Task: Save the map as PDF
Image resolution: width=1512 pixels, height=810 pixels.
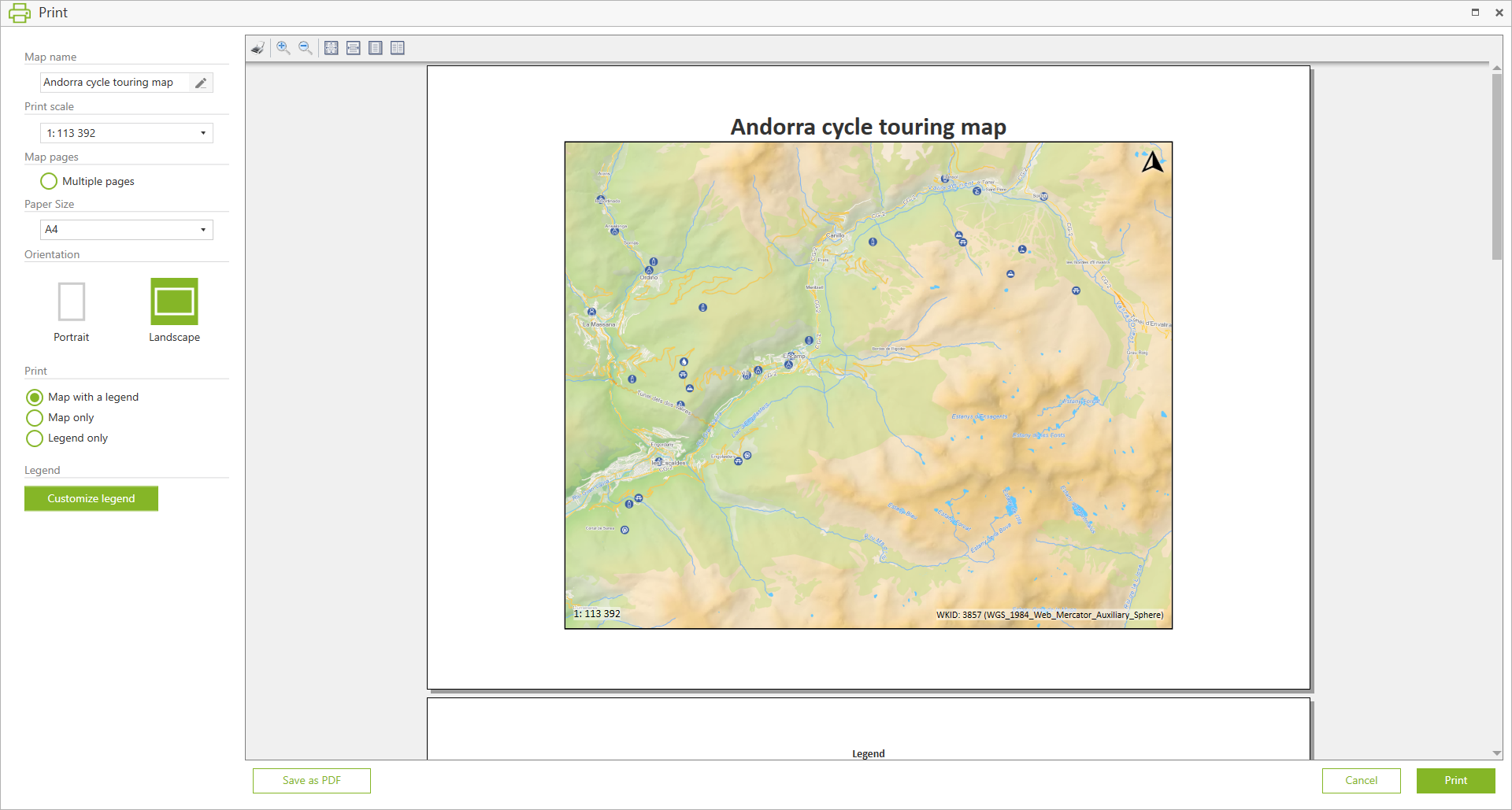Action: point(312,780)
